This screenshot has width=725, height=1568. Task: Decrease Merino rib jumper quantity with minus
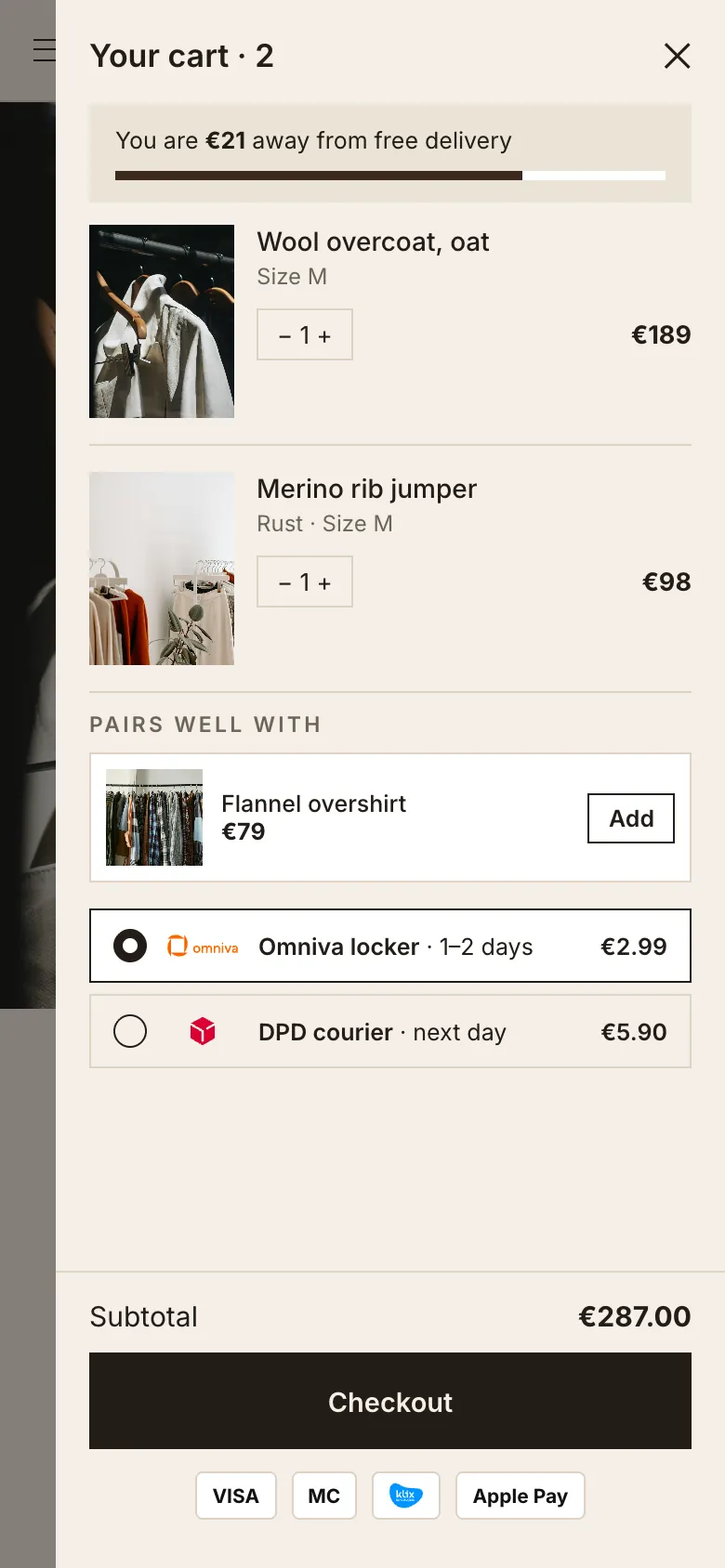coord(284,583)
